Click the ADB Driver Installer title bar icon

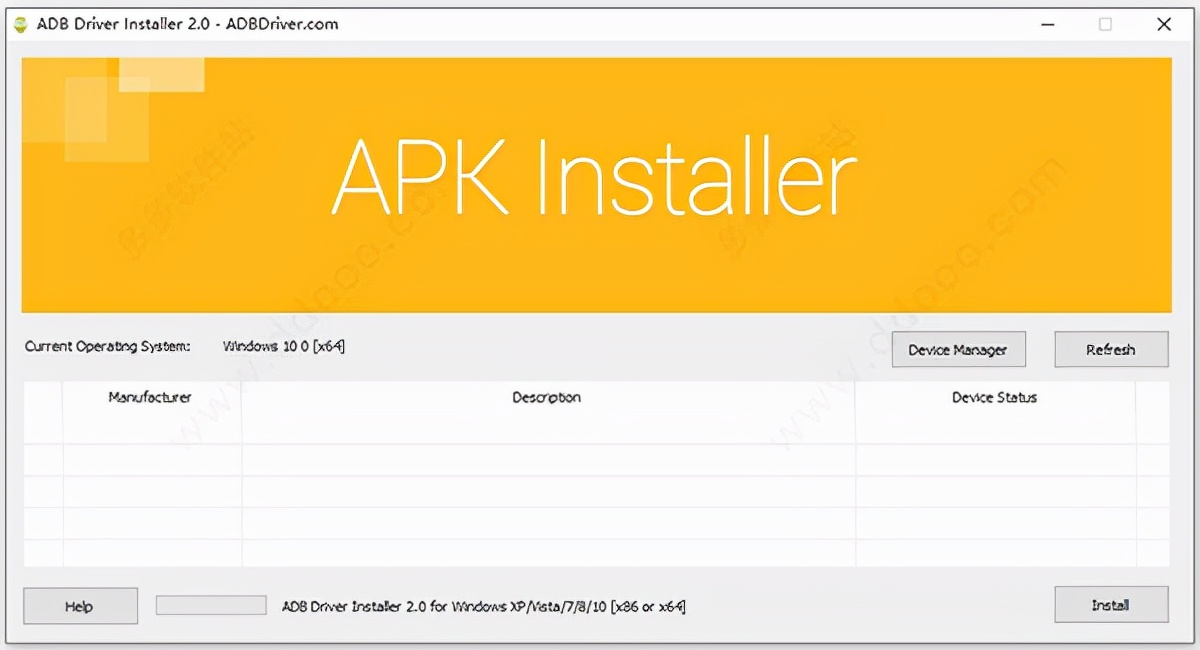tap(20, 24)
